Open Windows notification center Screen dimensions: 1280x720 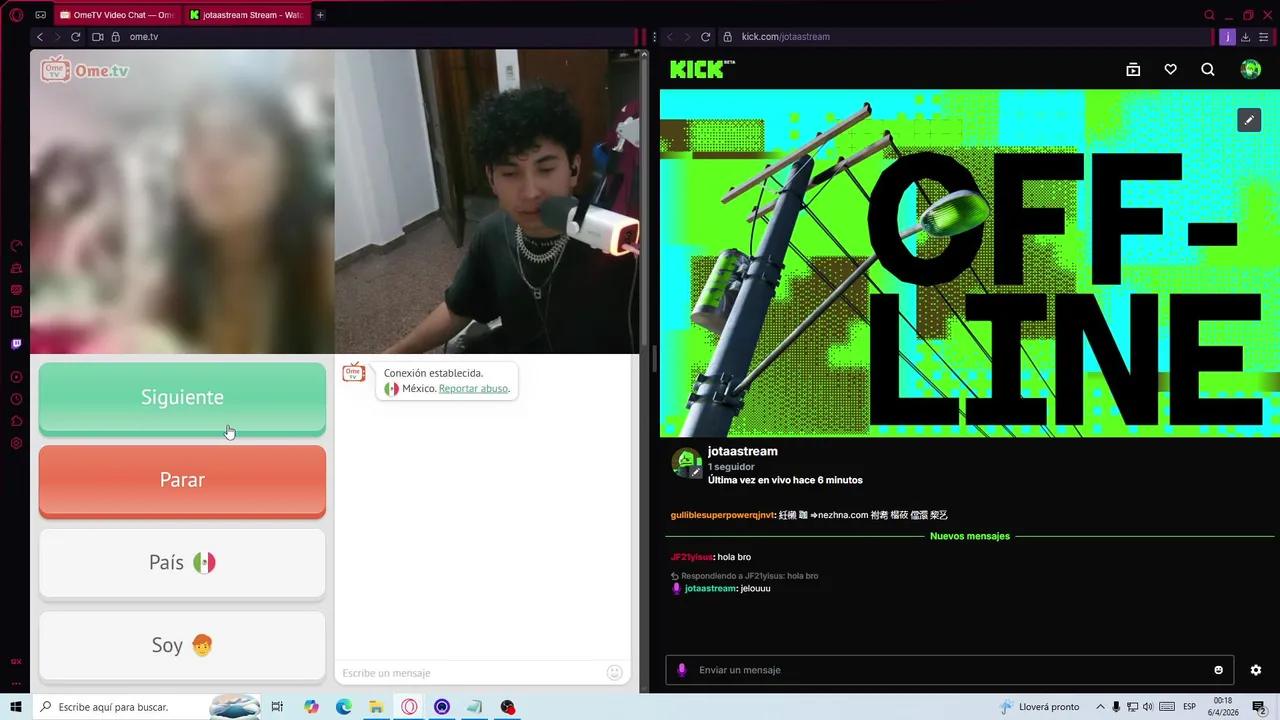tap(1260, 707)
